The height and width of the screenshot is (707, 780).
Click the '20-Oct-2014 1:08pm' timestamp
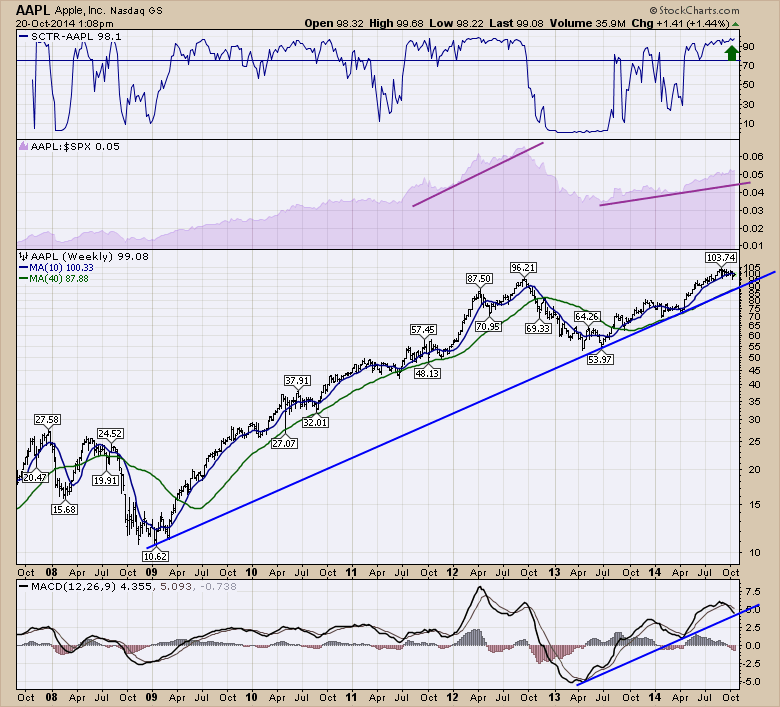65,23
